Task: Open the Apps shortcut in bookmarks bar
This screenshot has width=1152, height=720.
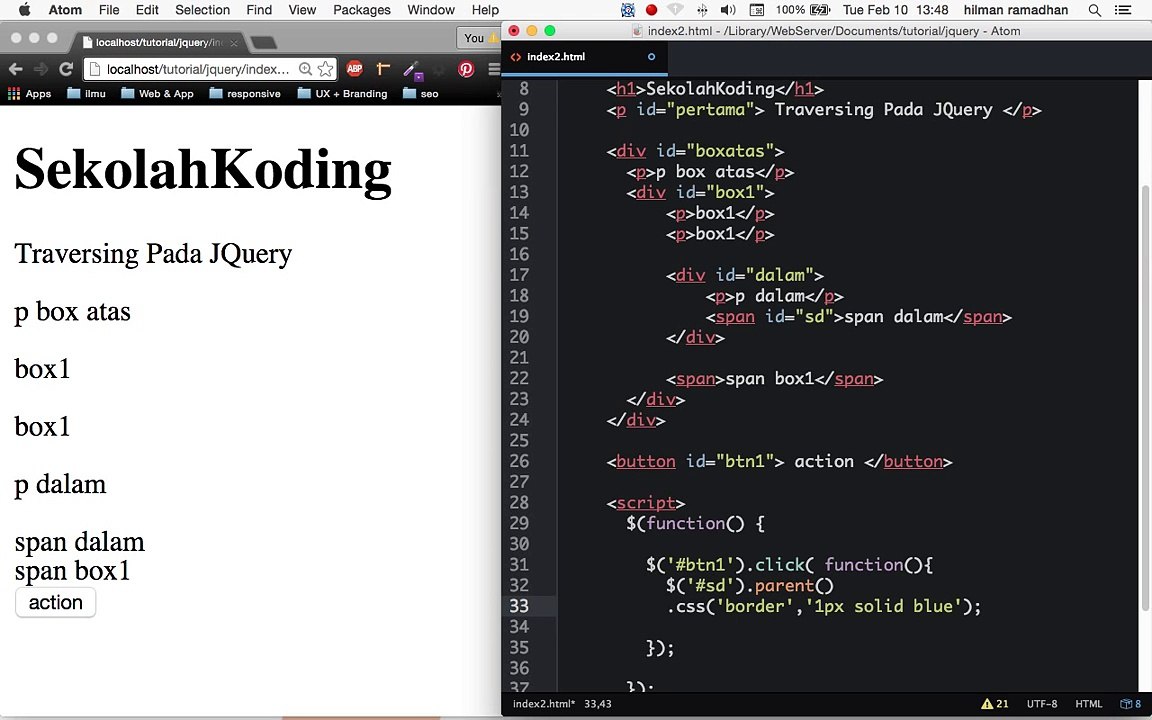Action: (29, 93)
